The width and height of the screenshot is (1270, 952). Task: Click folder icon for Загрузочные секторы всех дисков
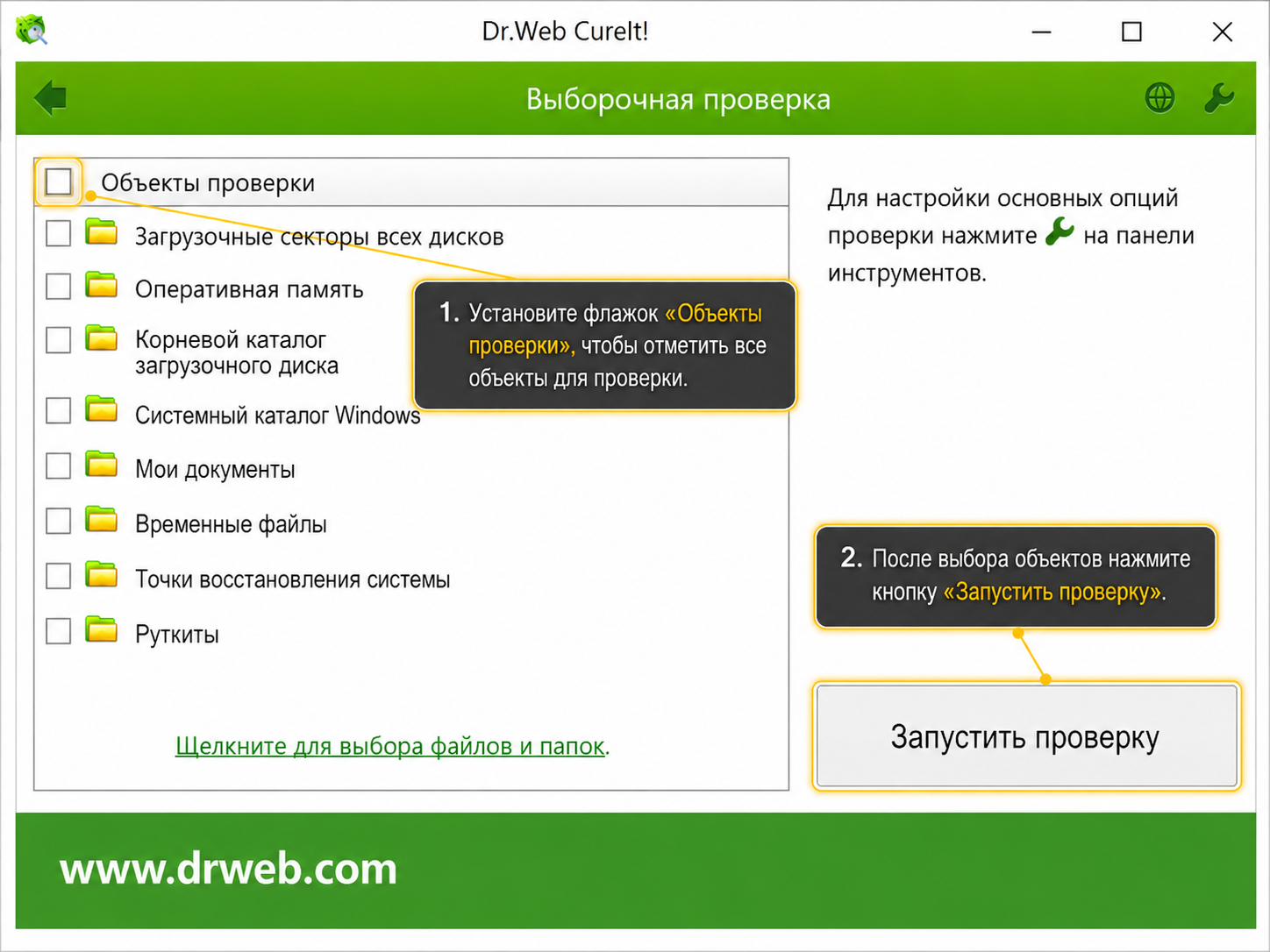pos(102,232)
